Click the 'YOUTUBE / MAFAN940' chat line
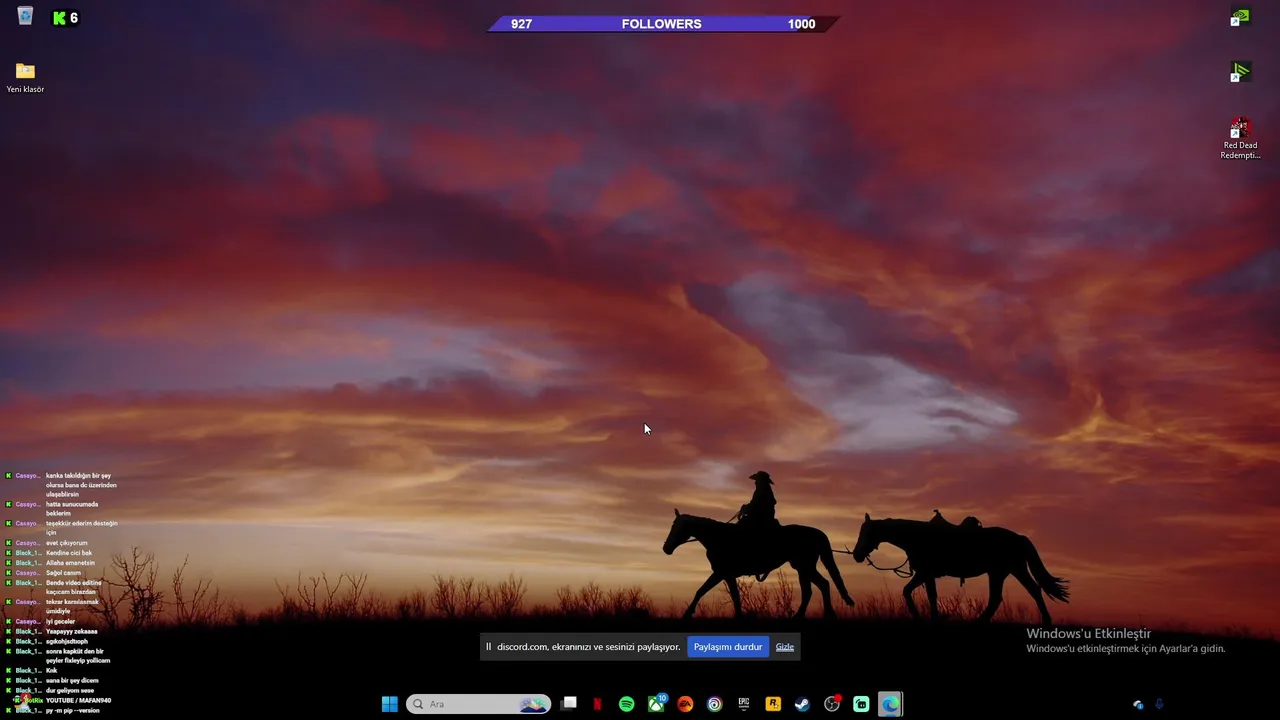1280x720 pixels. [78, 701]
